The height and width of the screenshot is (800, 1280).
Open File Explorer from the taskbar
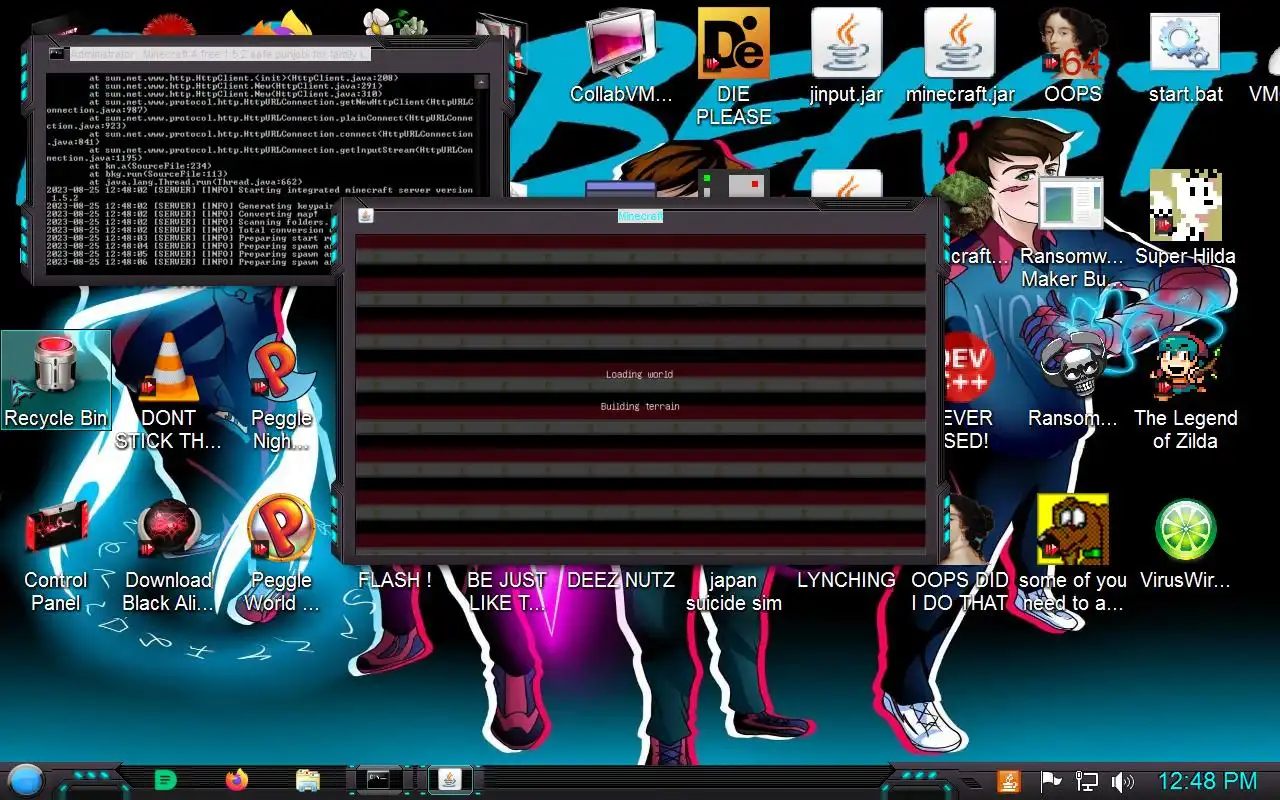[x=307, y=780]
